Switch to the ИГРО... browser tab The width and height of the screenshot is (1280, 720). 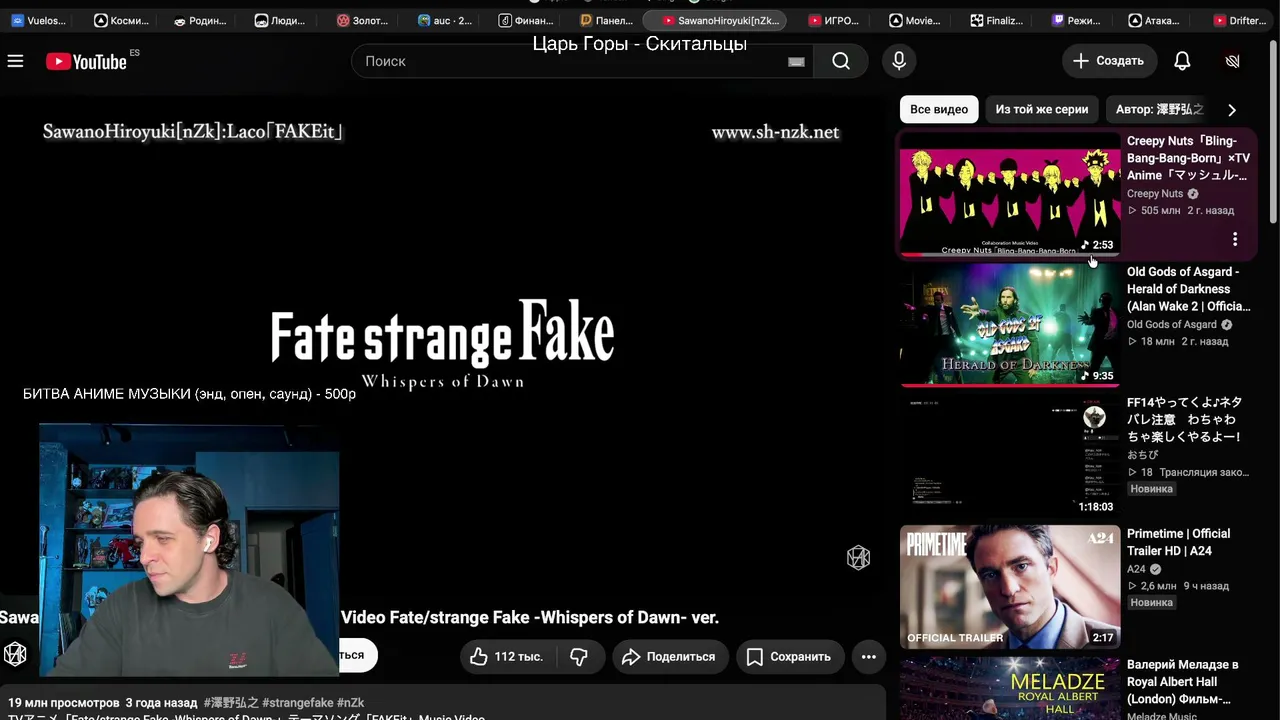[x=834, y=20]
